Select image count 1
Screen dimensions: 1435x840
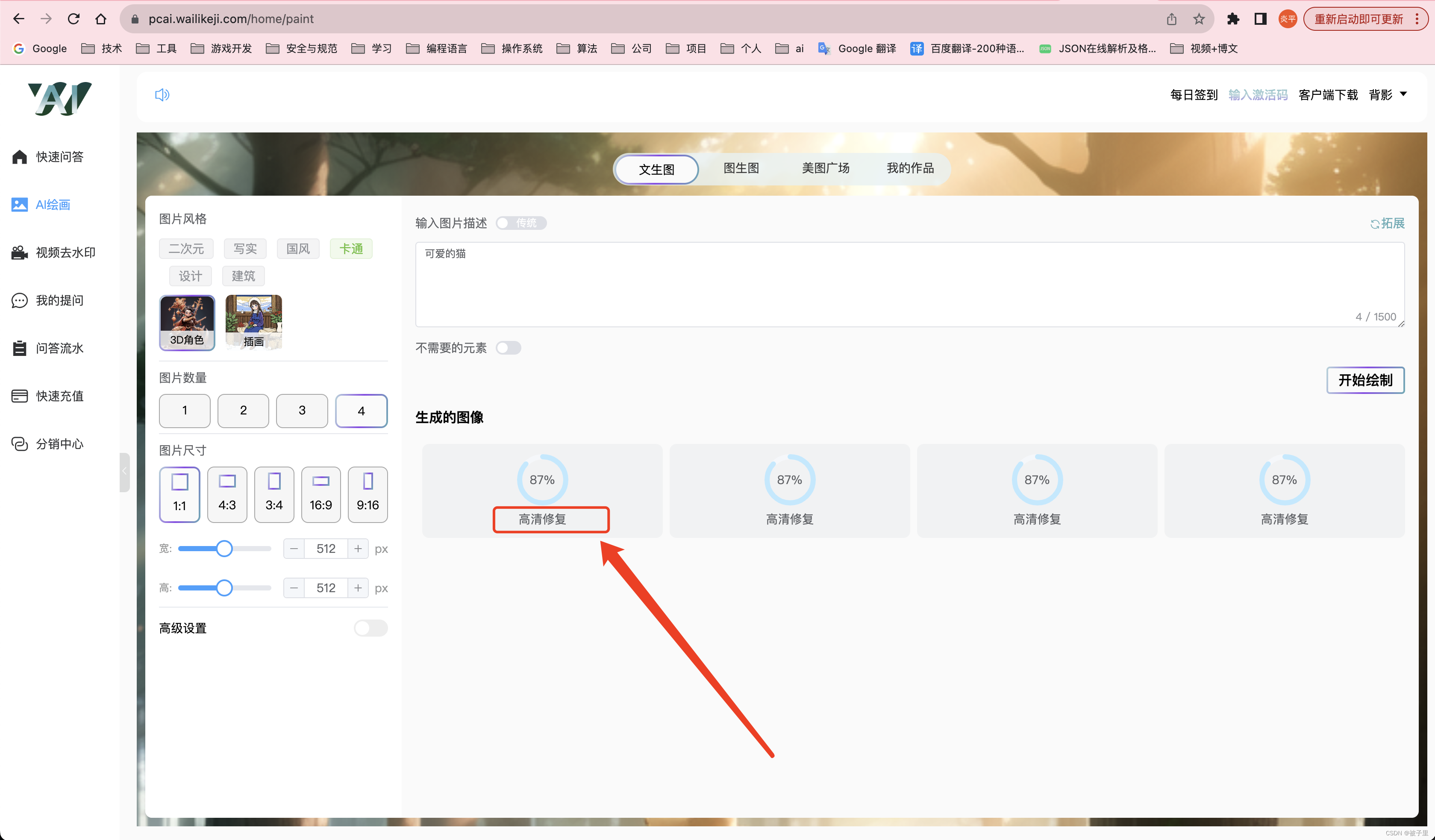185,410
